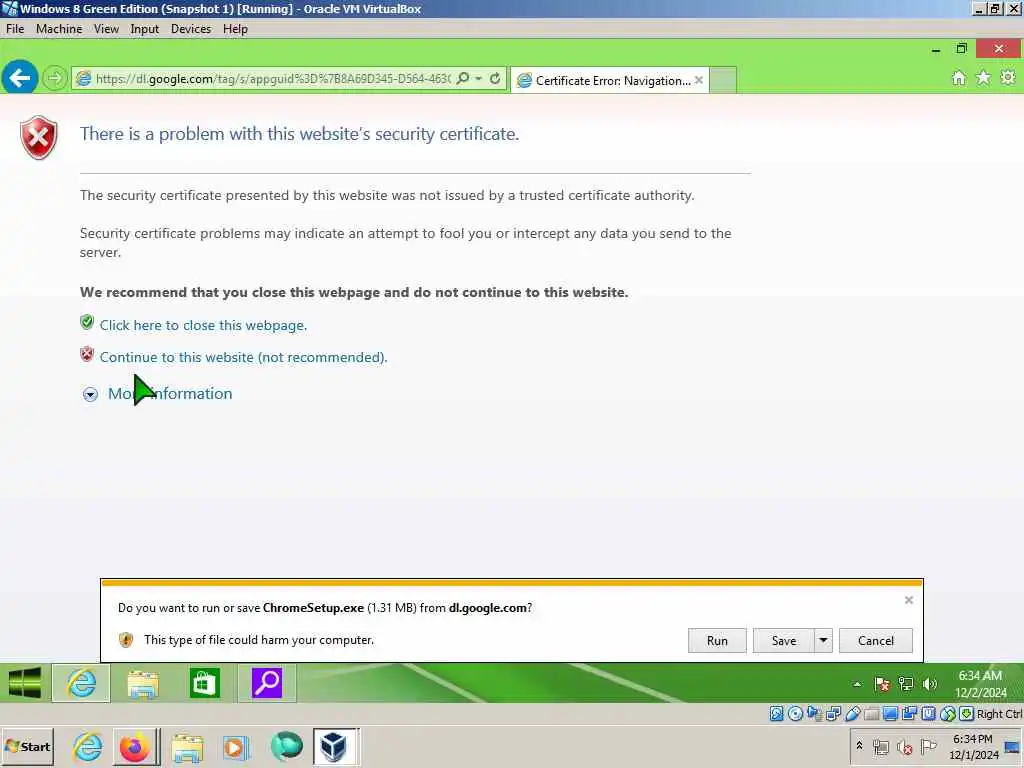Open Internet Explorer on the host taskbar
The image size is (1024, 768).
coord(88,747)
